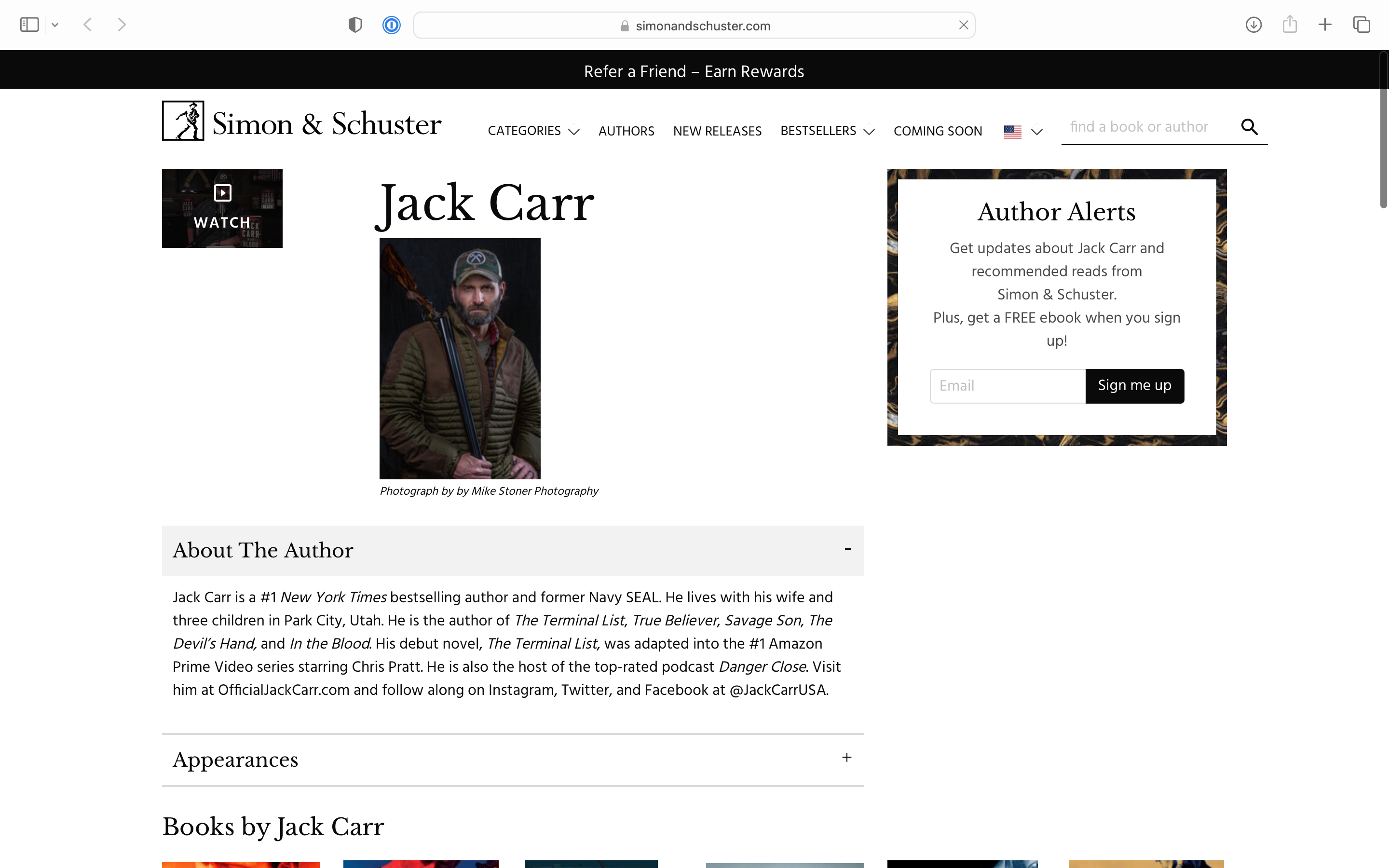The image size is (1389, 868).
Task: Stop loading with the X button
Action: click(964, 25)
